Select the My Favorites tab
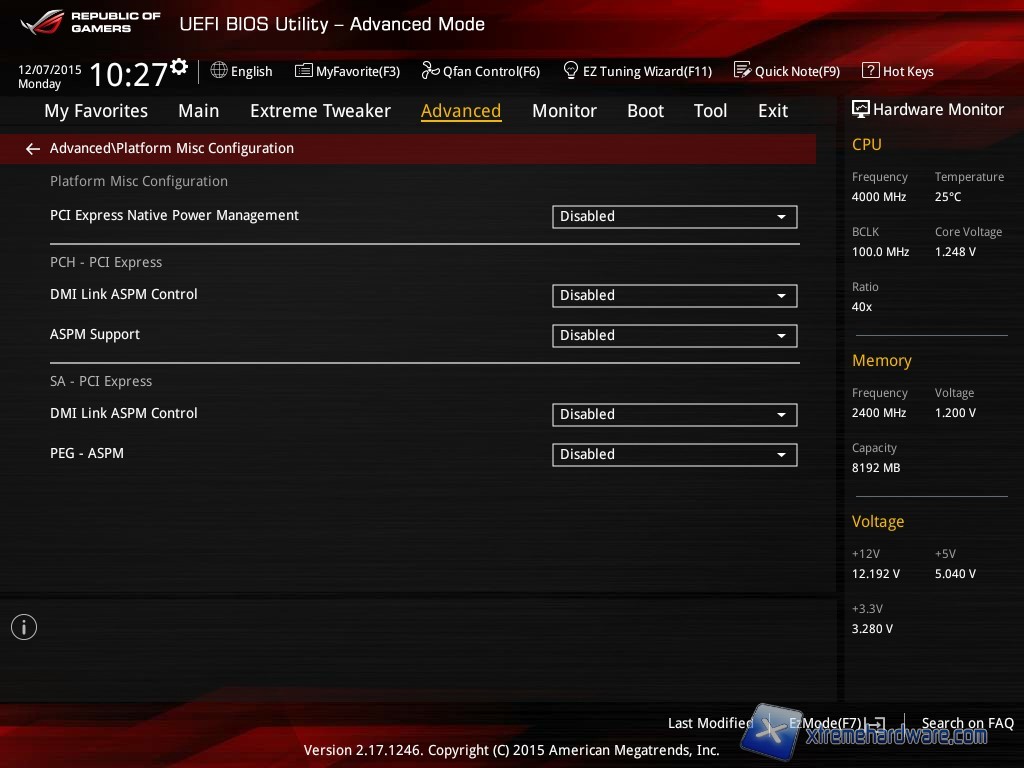The image size is (1024, 768). (x=96, y=111)
